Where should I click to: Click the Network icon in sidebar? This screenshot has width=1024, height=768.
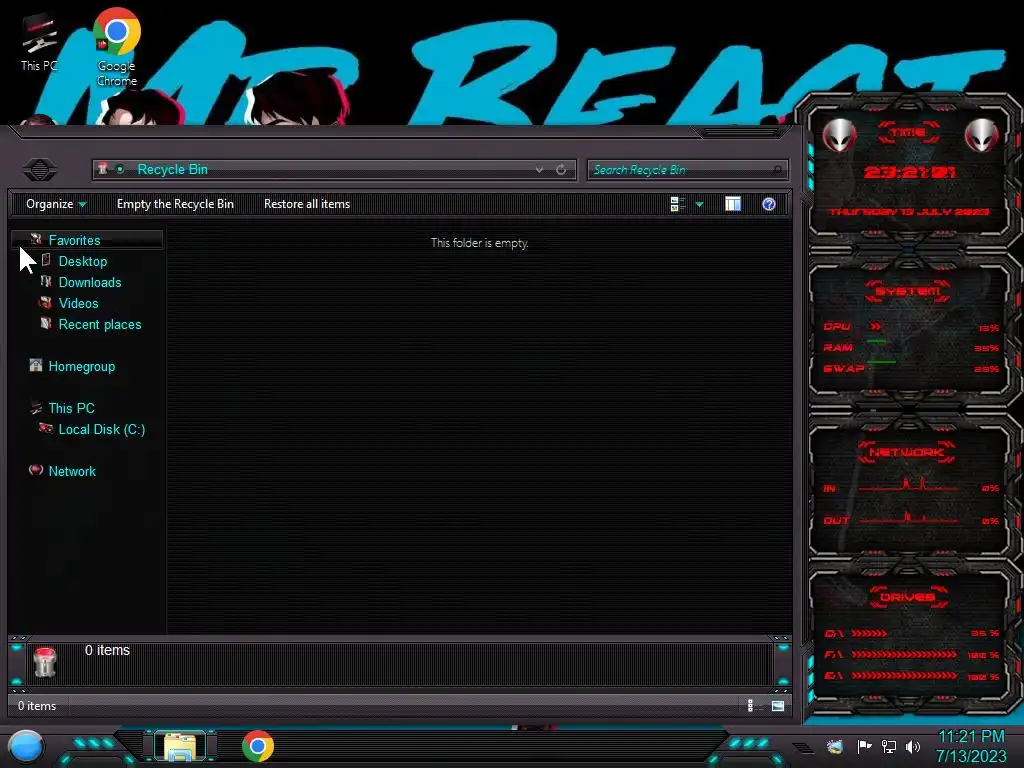36,470
